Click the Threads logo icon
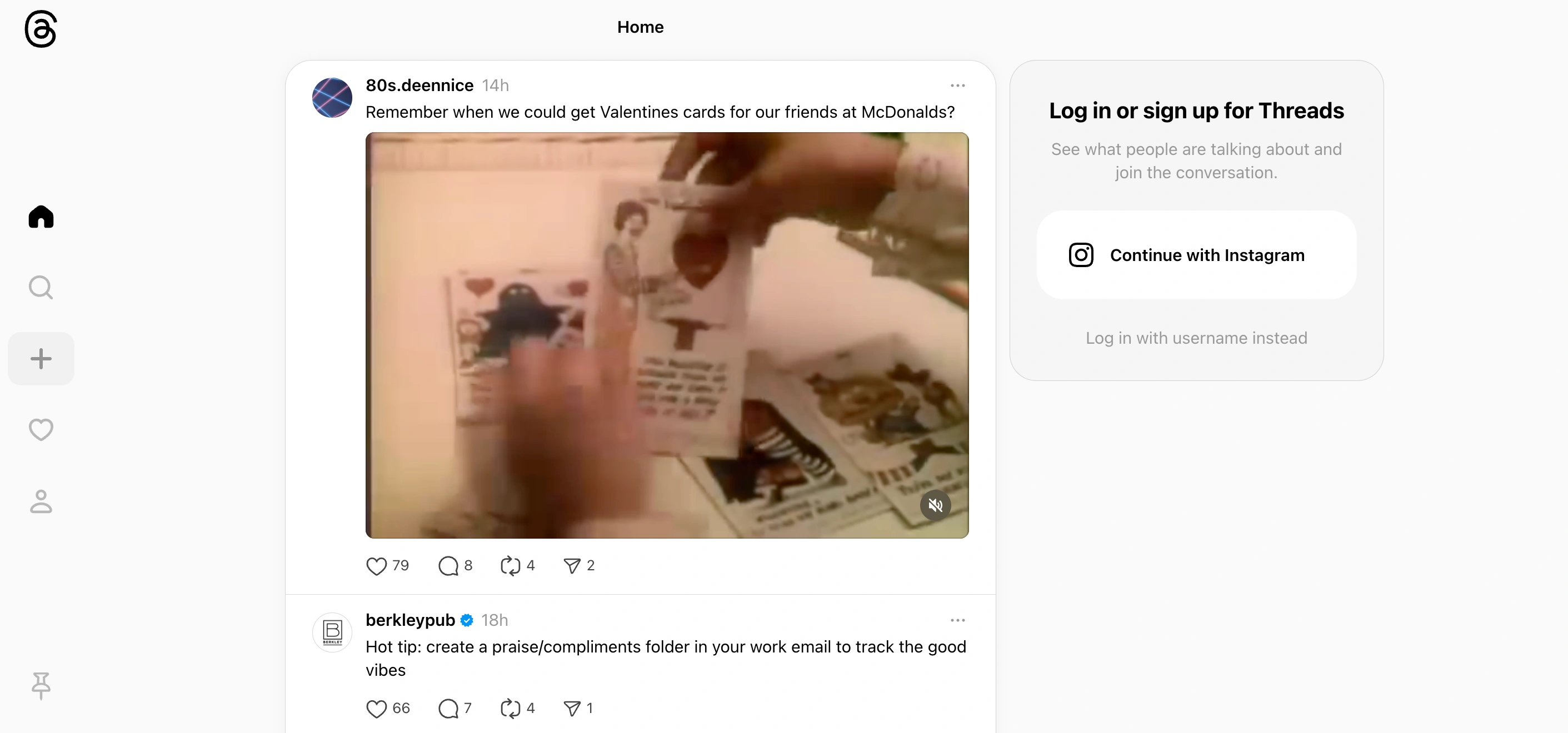This screenshot has width=1568, height=733. [x=41, y=28]
